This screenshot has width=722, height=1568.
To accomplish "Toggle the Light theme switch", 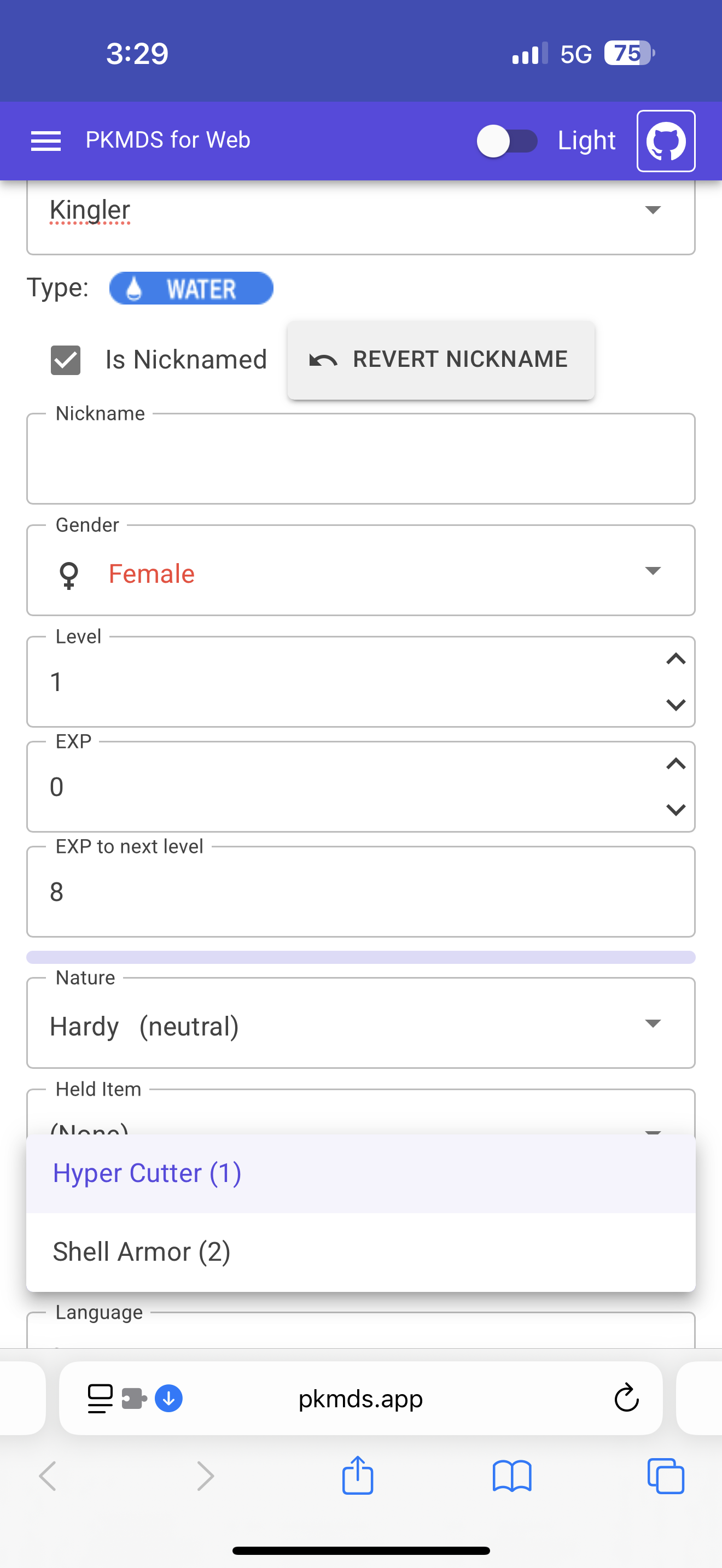I will click(507, 141).
